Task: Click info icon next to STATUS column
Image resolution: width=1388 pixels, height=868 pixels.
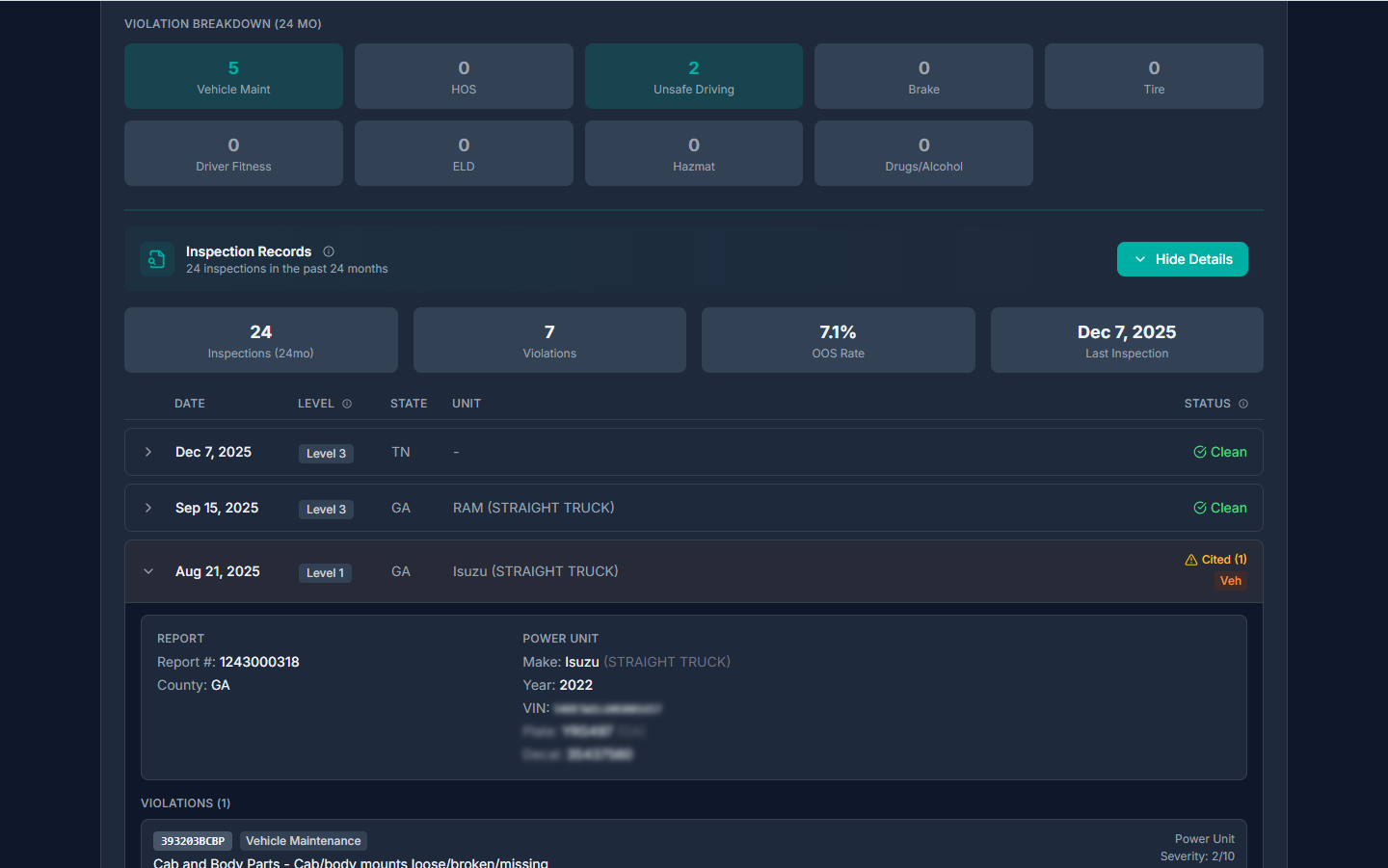Action: (x=1243, y=404)
